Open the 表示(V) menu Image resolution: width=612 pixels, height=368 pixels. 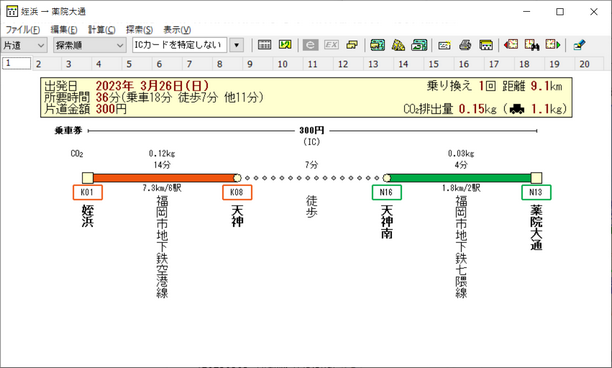coord(177,30)
